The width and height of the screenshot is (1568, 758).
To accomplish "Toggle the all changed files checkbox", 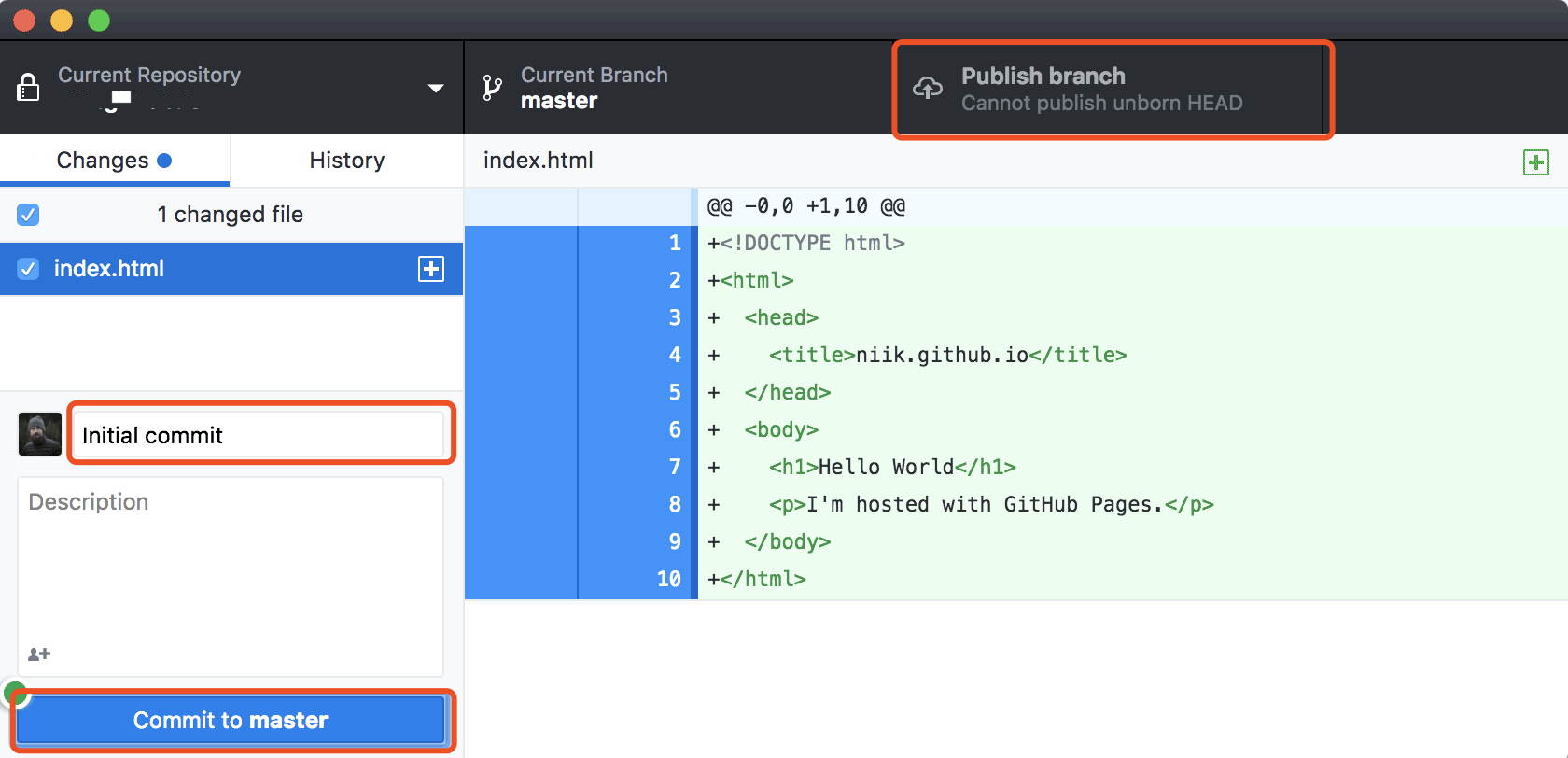I will (x=28, y=215).
